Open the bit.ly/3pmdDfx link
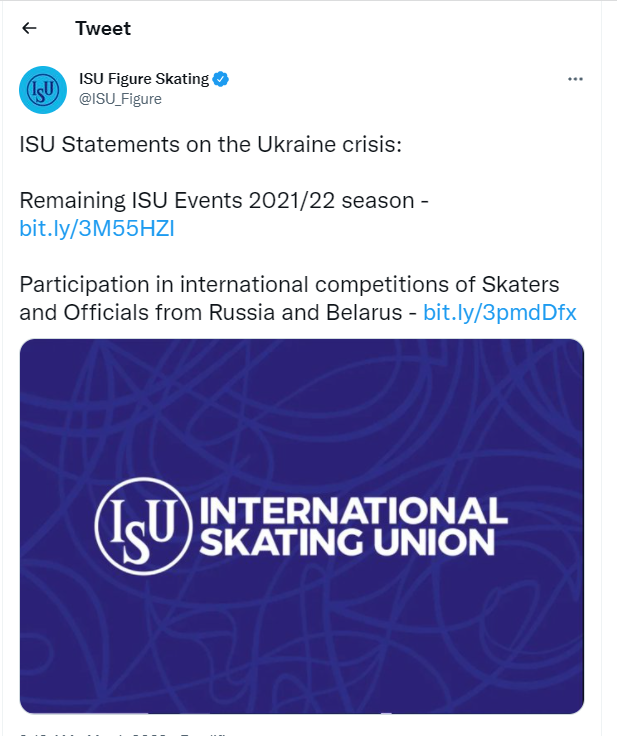The height and width of the screenshot is (736, 617). pyautogui.click(x=500, y=311)
